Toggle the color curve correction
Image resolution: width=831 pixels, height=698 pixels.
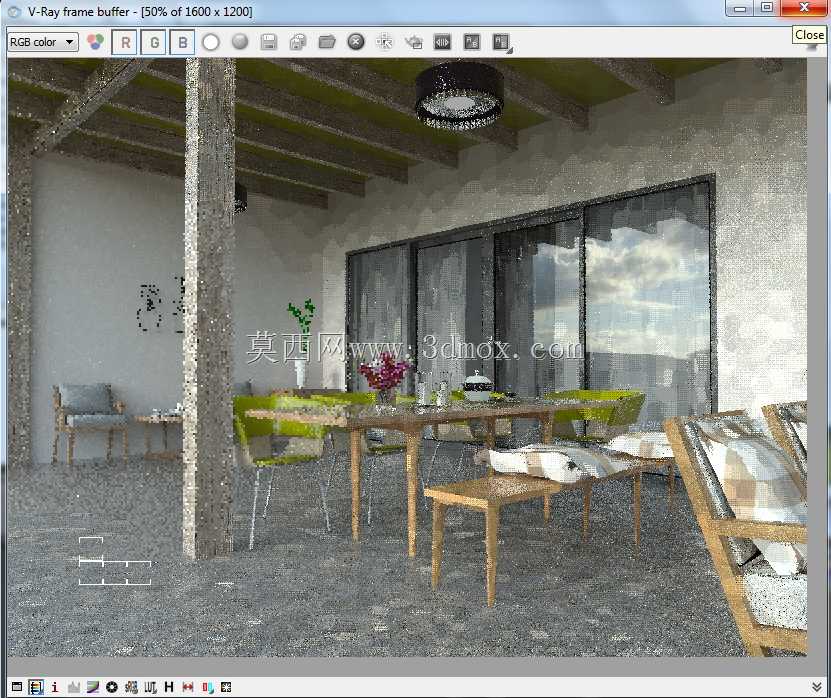click(93, 687)
